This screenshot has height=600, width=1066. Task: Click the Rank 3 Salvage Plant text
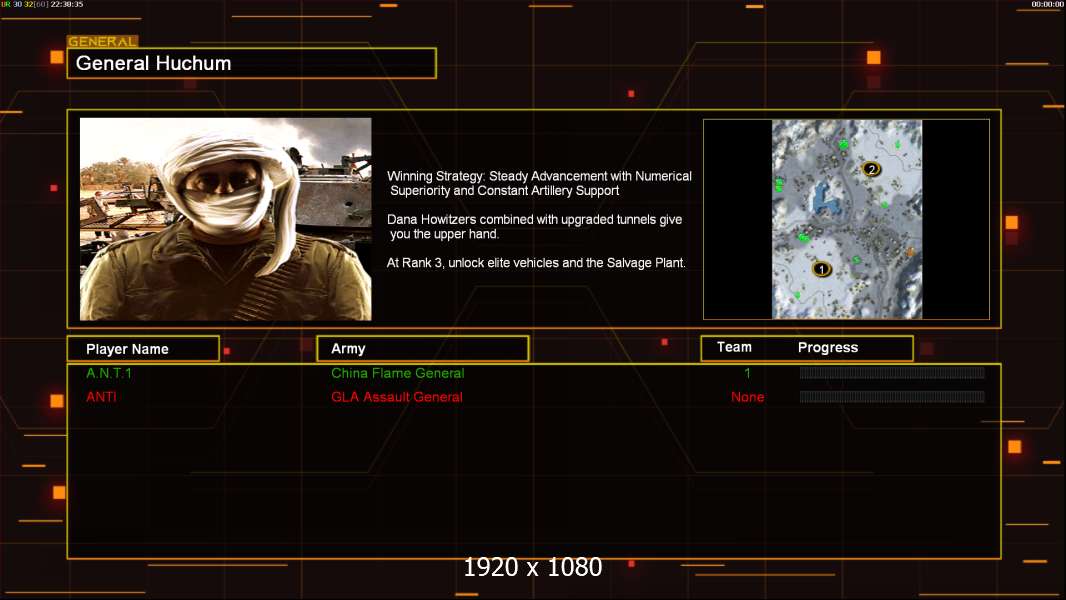tap(536, 262)
